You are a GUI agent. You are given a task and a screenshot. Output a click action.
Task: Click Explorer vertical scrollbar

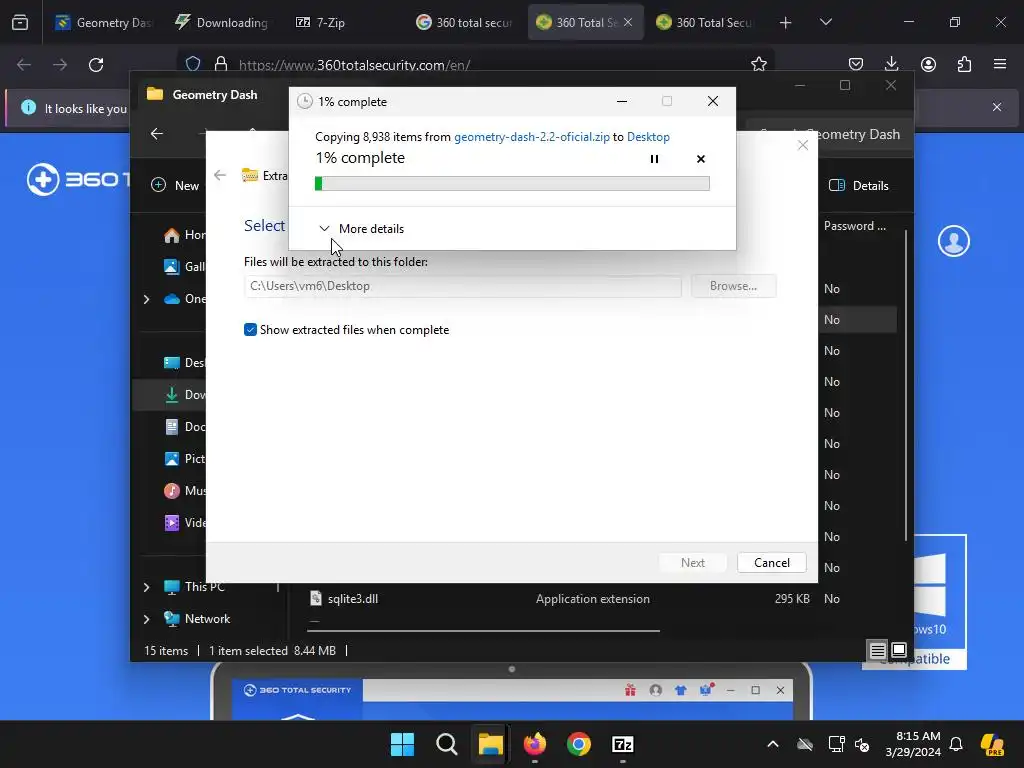pos(906,385)
